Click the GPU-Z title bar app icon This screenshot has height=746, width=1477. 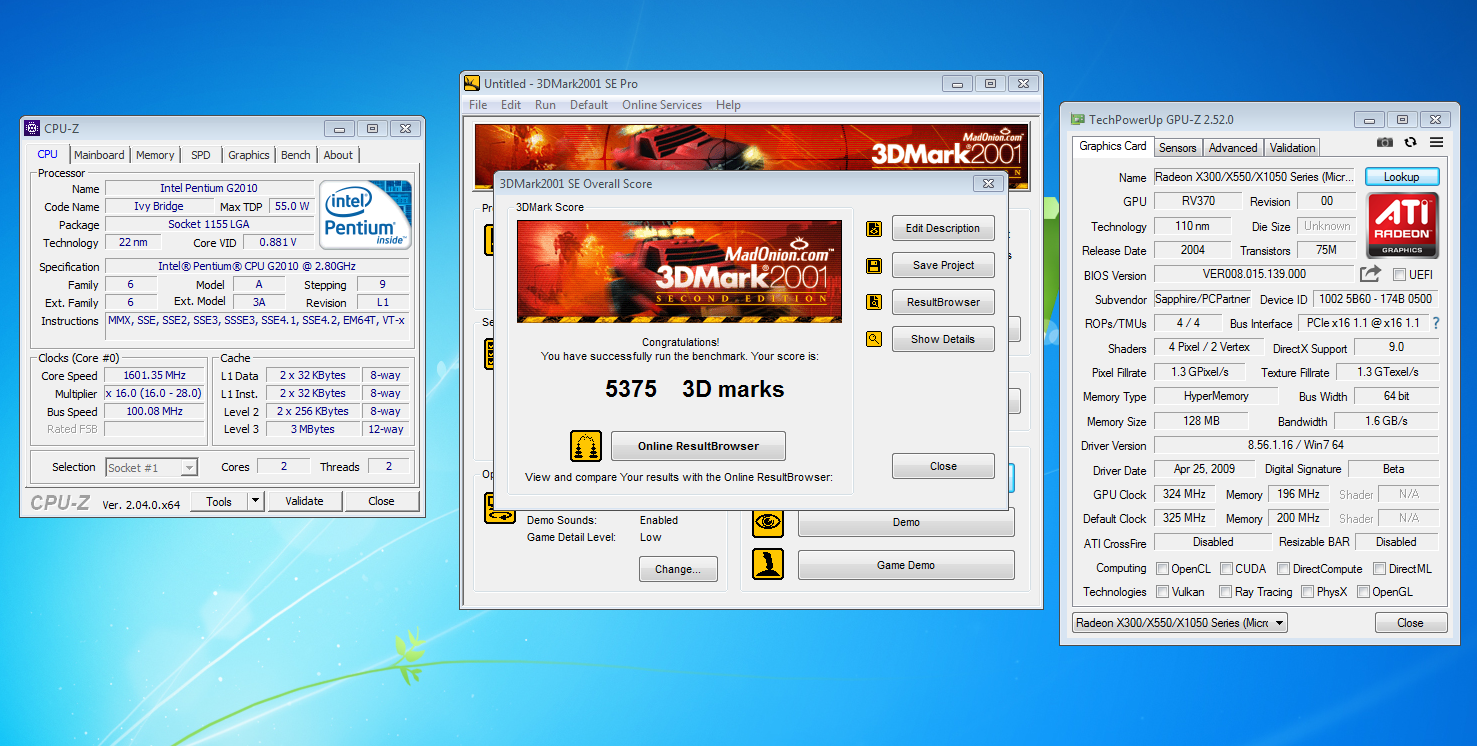click(1078, 119)
